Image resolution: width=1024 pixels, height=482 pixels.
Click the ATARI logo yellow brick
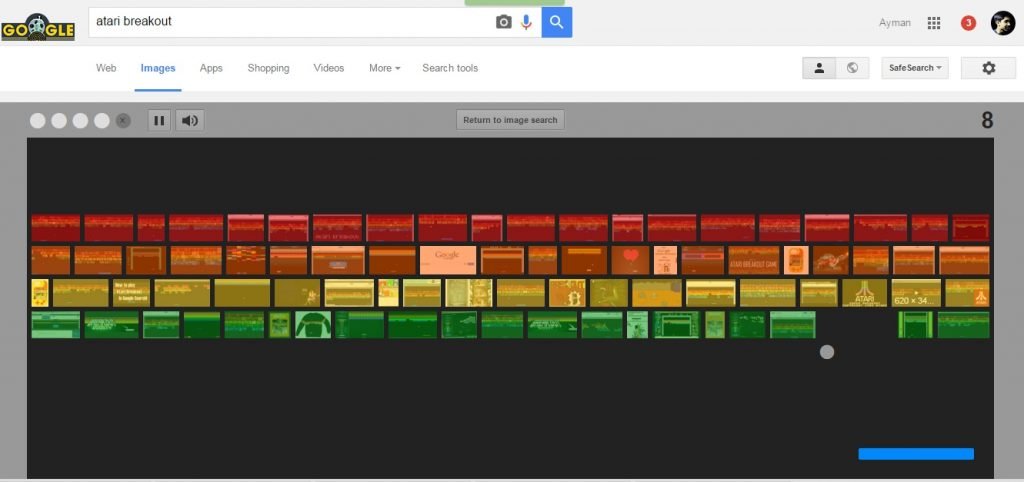coord(865,293)
